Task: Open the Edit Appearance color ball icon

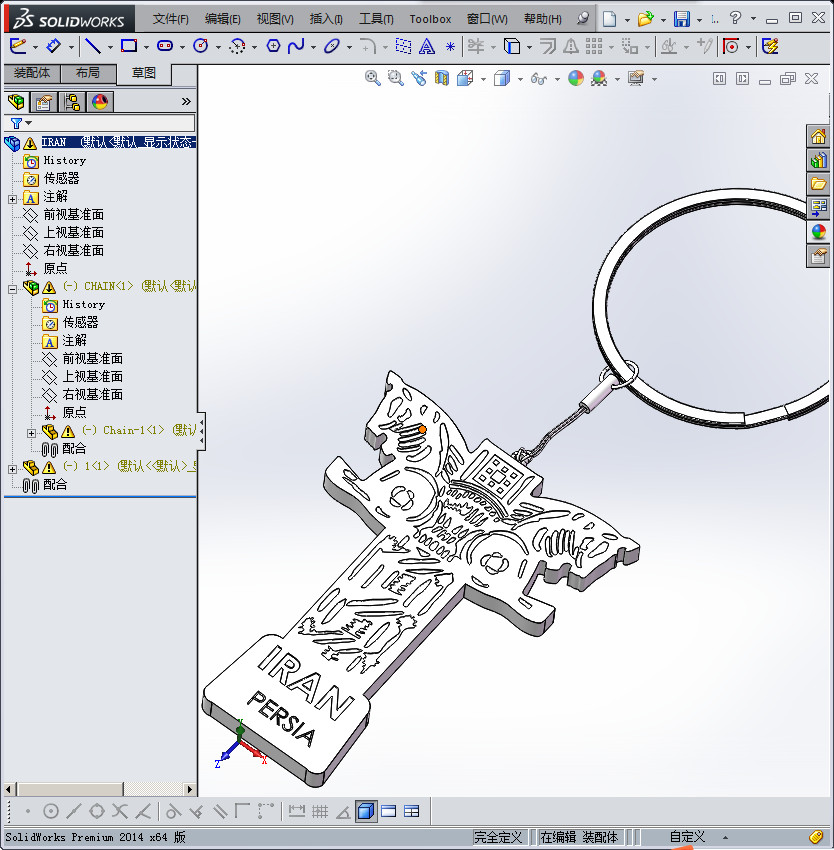Action: pos(575,79)
